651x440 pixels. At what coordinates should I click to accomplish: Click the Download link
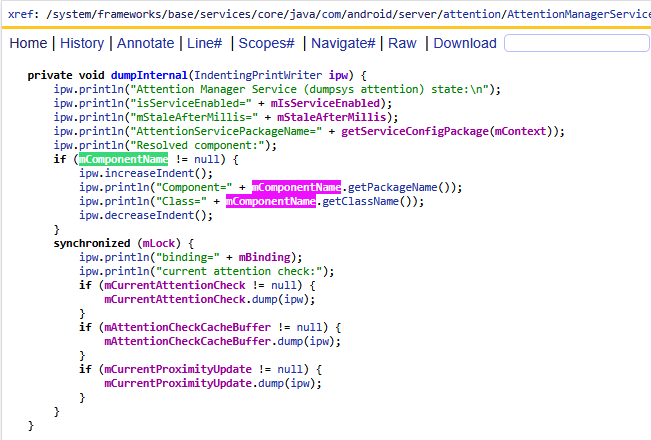pyautogui.click(x=465, y=43)
